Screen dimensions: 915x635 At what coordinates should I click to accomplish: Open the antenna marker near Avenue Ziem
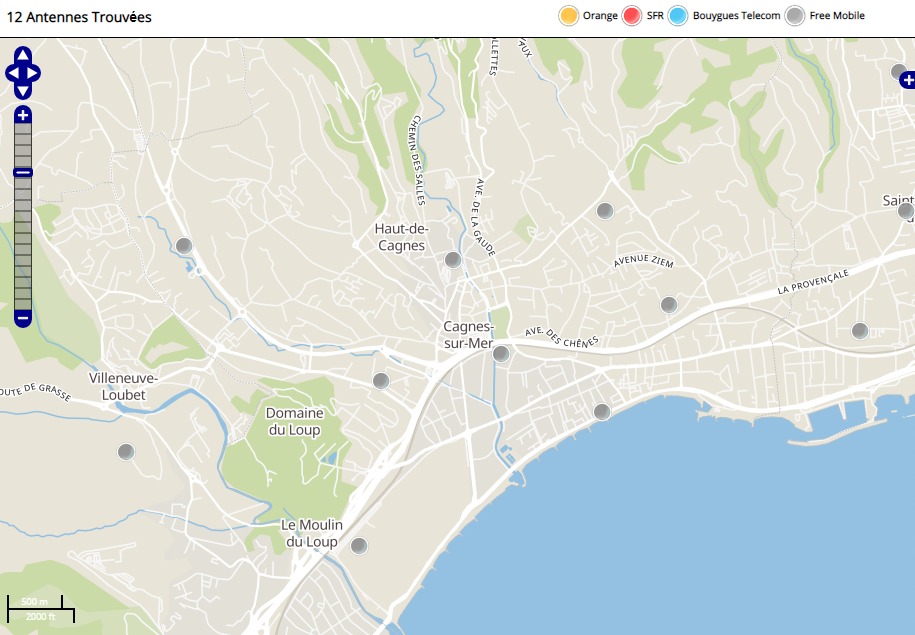[669, 305]
